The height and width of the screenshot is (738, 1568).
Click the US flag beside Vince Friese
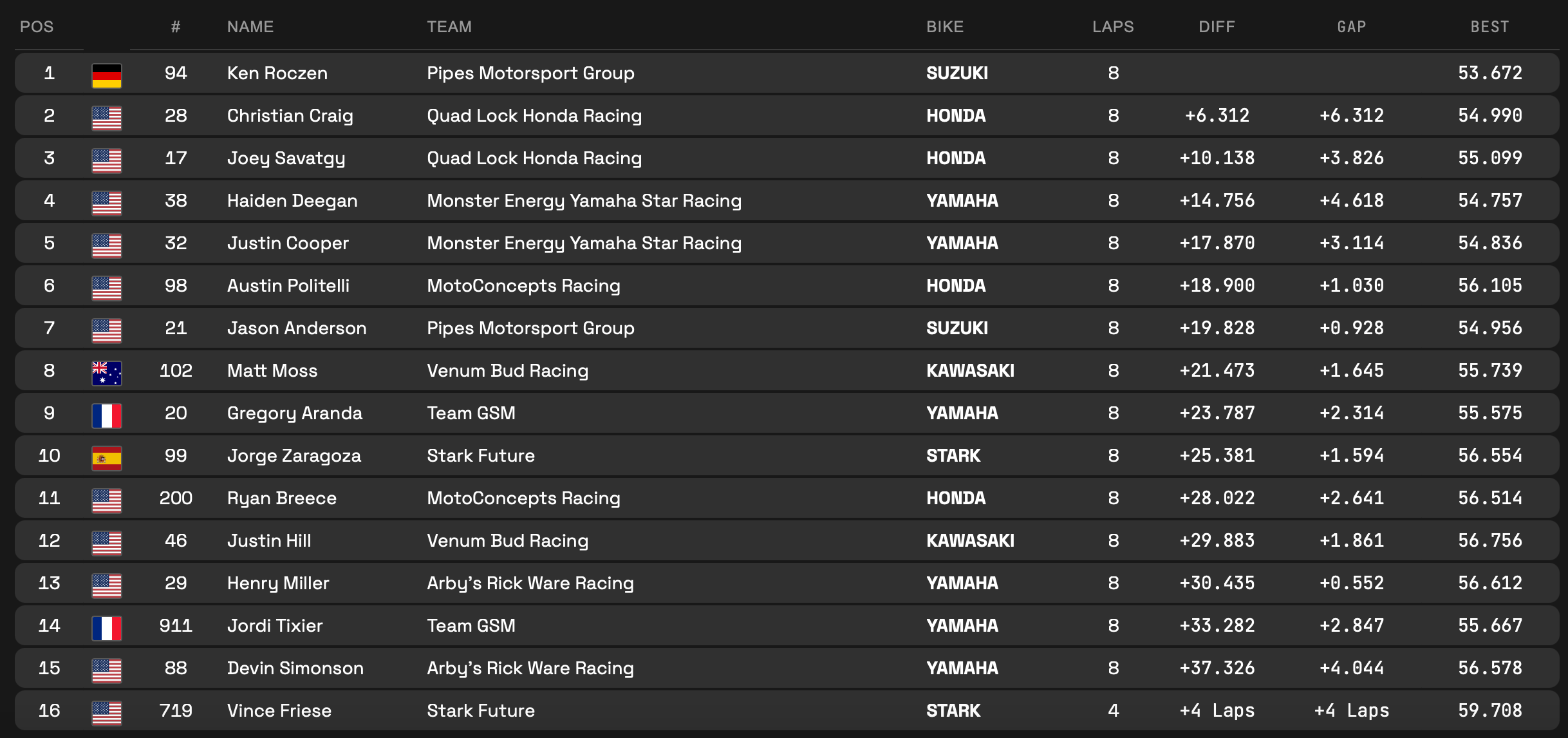pyautogui.click(x=106, y=713)
